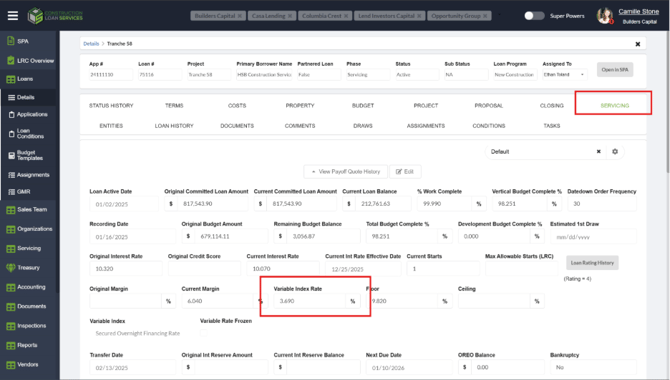Click the Loan Active Date field
Viewport: 670px width, 380px height.
[124, 204]
